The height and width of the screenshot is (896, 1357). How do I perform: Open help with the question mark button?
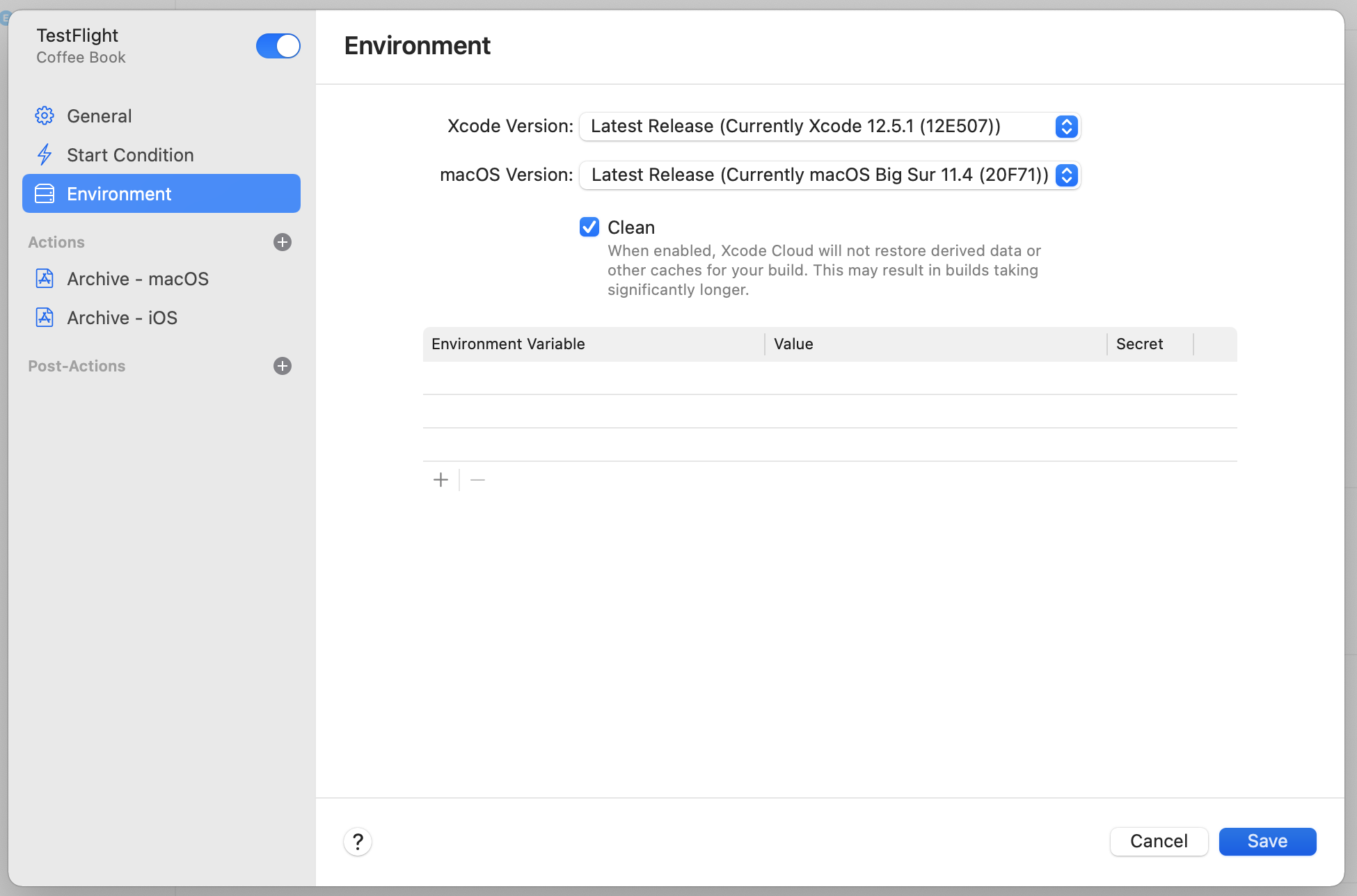click(358, 842)
